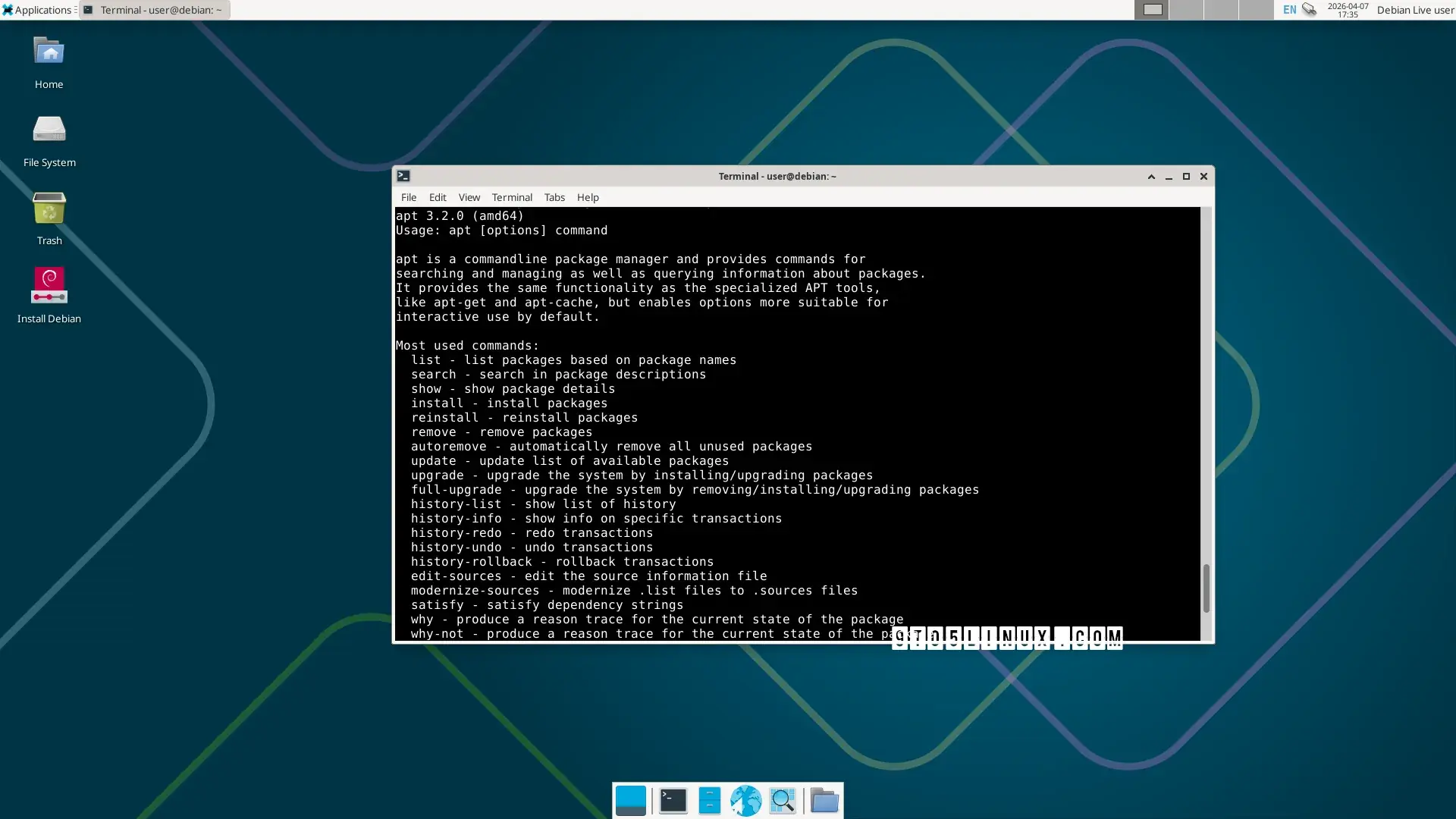Open the terminal View menu
Viewport: 1456px width, 819px height.
coord(469,197)
